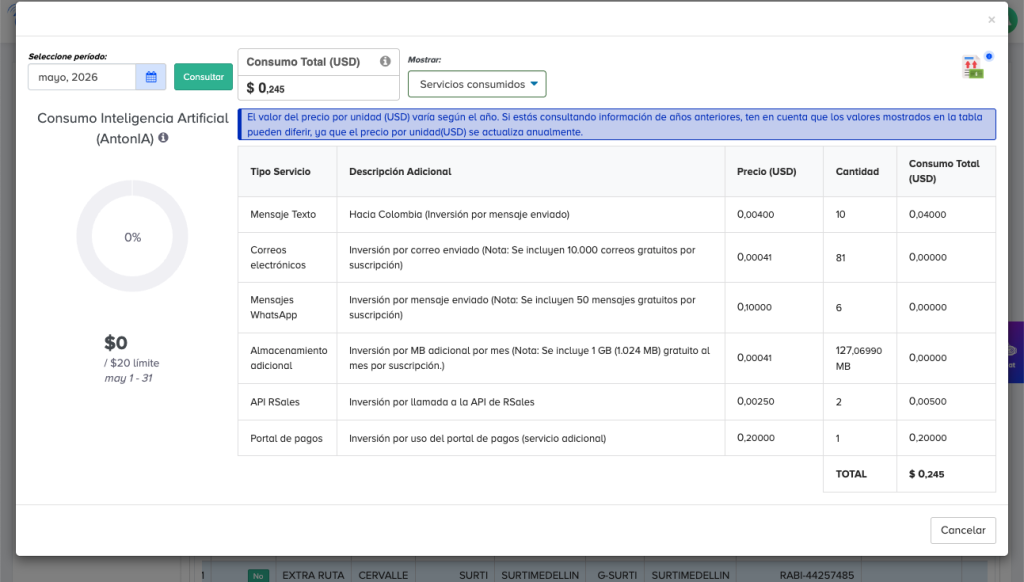Click the description about 1 GB gratuito storage
The image size is (1024, 582).
tap(529, 358)
